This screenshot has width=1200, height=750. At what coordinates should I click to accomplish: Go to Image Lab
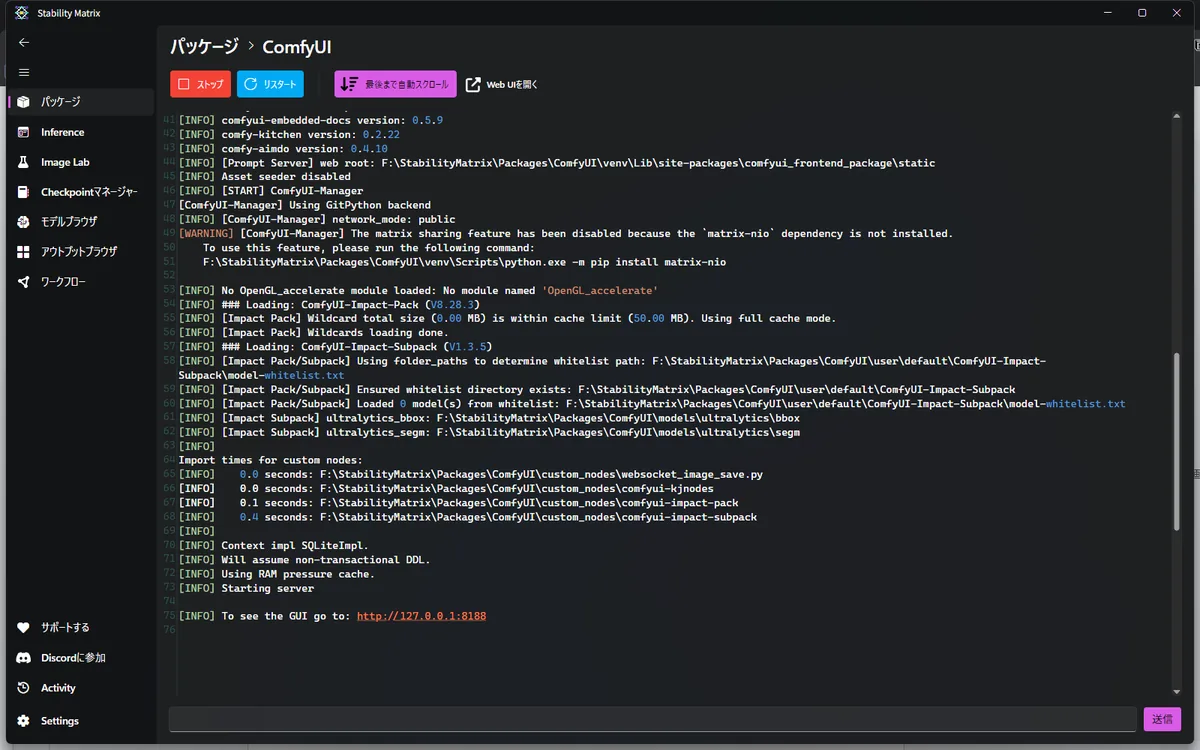[x=80, y=162]
